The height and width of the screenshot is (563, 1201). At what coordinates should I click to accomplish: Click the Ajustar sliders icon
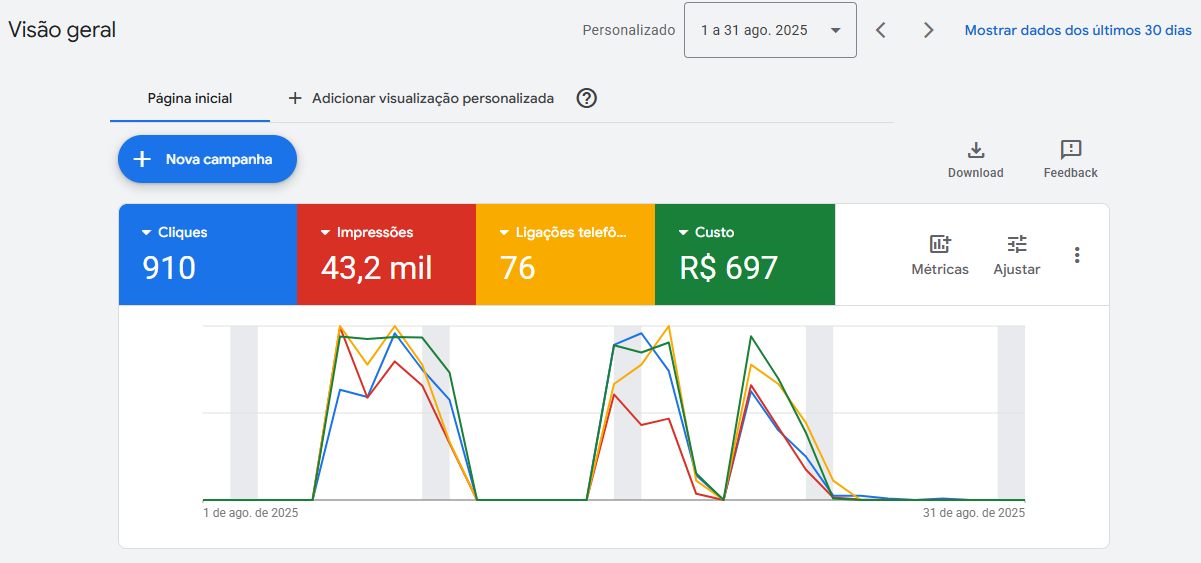click(1017, 244)
